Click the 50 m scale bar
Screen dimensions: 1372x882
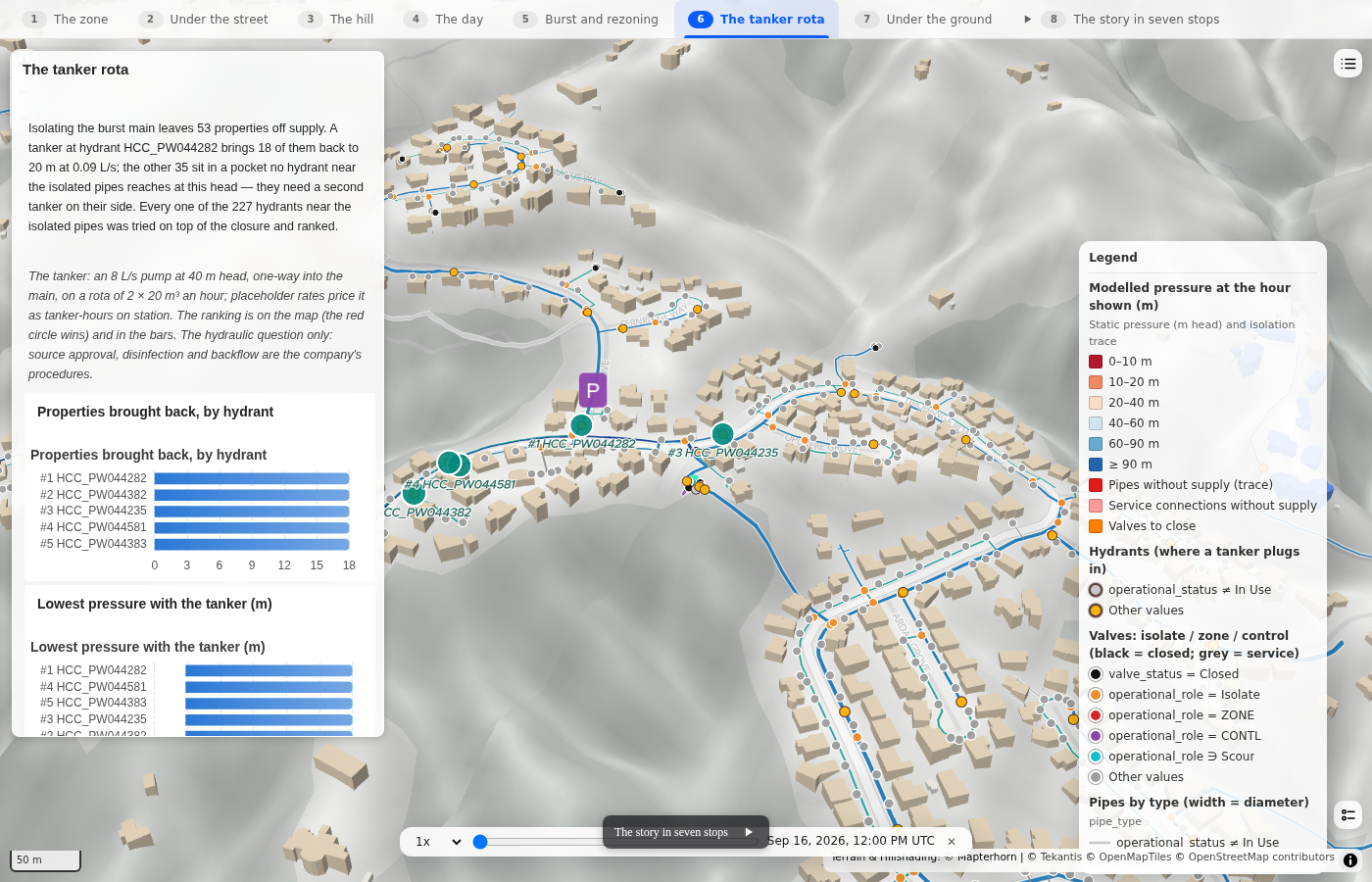pyautogui.click(x=45, y=859)
